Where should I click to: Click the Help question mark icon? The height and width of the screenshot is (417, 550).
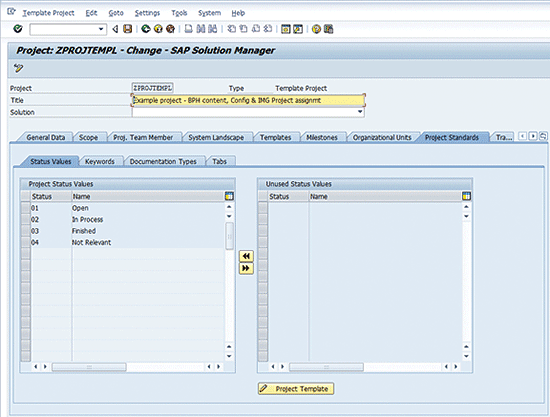tap(316, 29)
